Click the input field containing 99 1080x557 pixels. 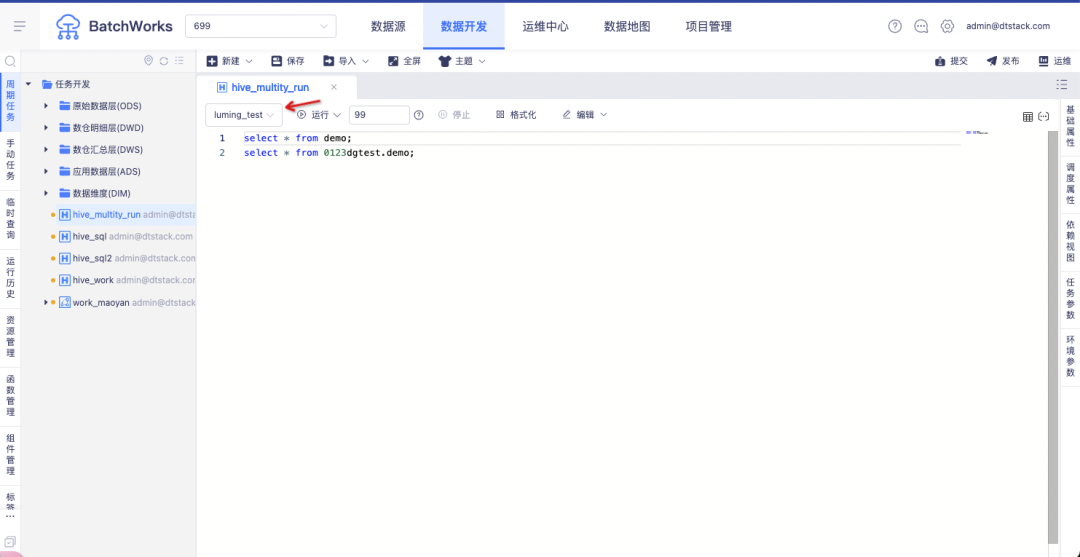tap(380, 115)
